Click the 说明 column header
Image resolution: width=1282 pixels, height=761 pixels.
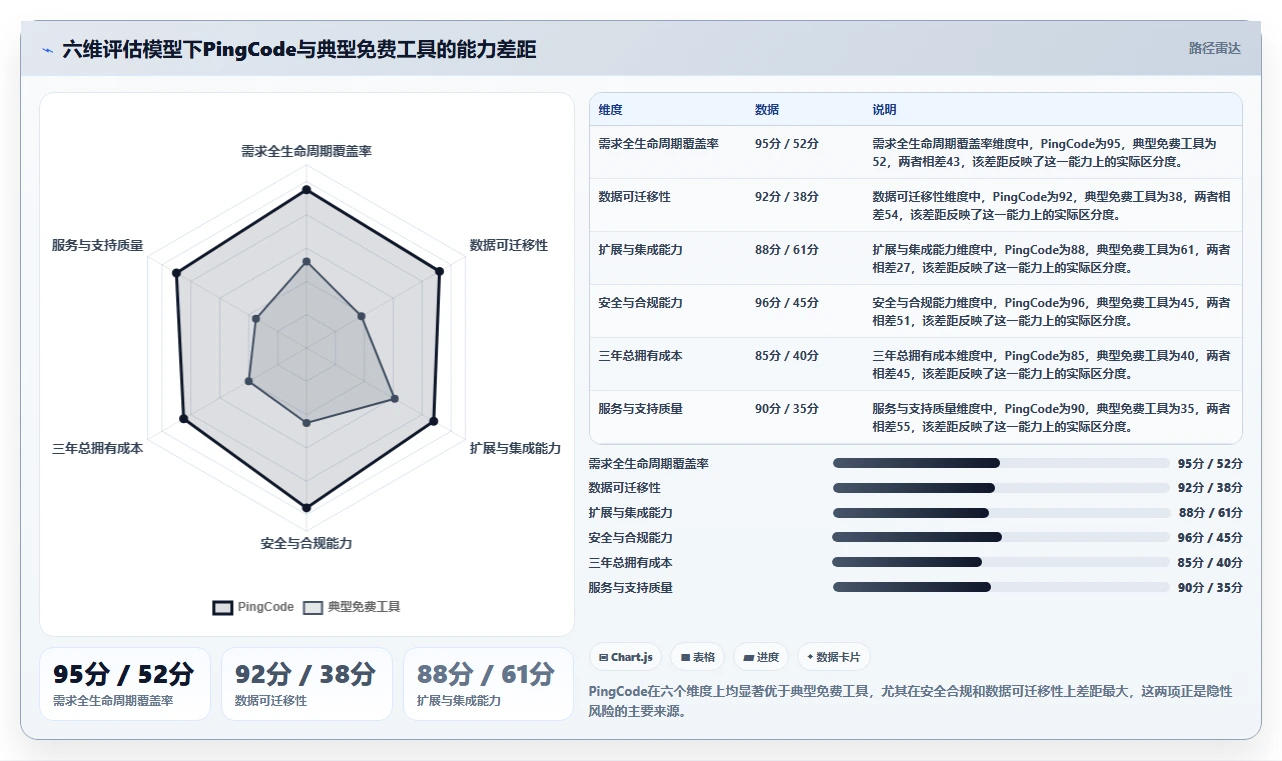click(x=884, y=110)
